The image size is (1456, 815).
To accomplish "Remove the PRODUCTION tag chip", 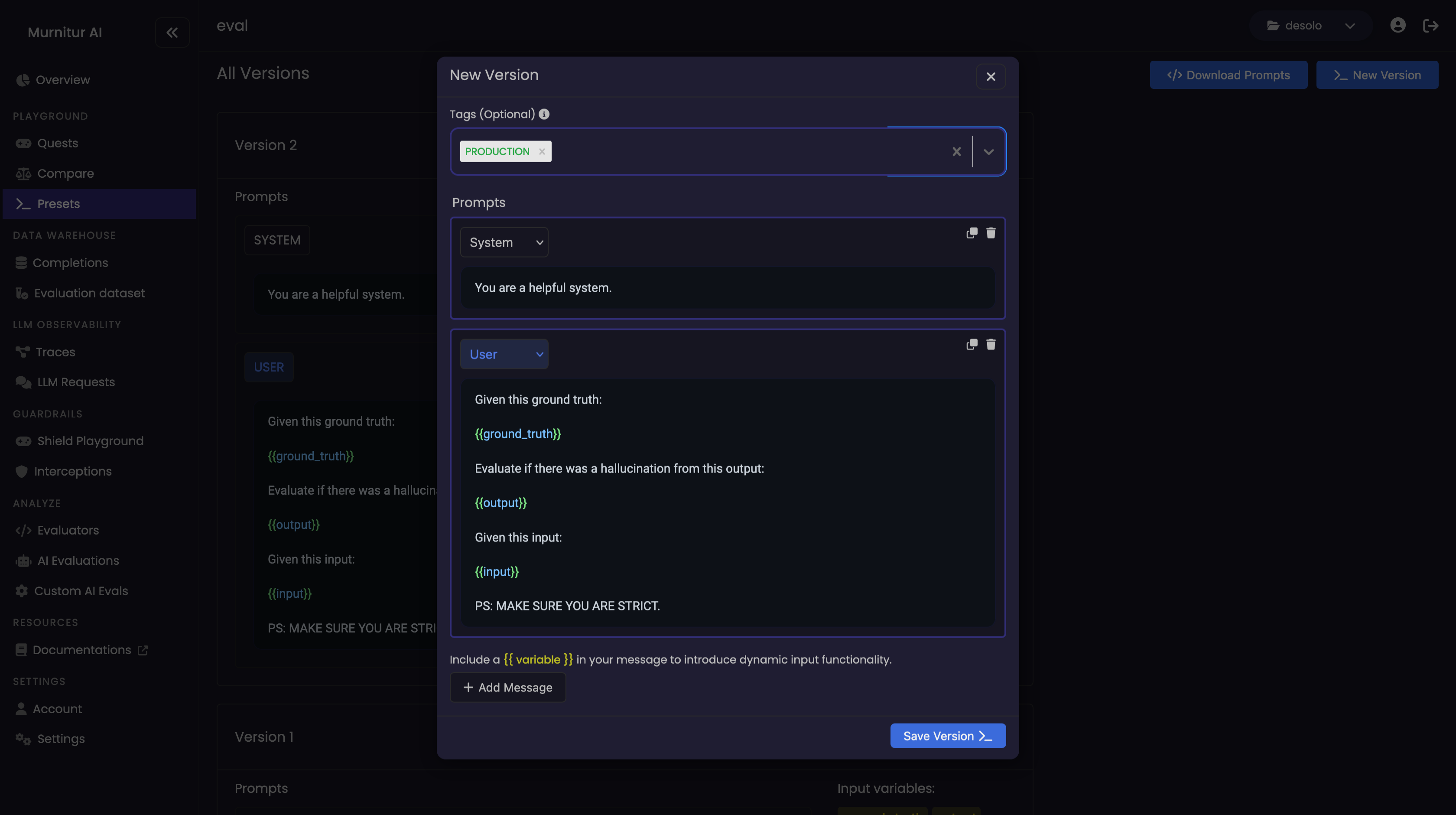I will pyautogui.click(x=542, y=152).
